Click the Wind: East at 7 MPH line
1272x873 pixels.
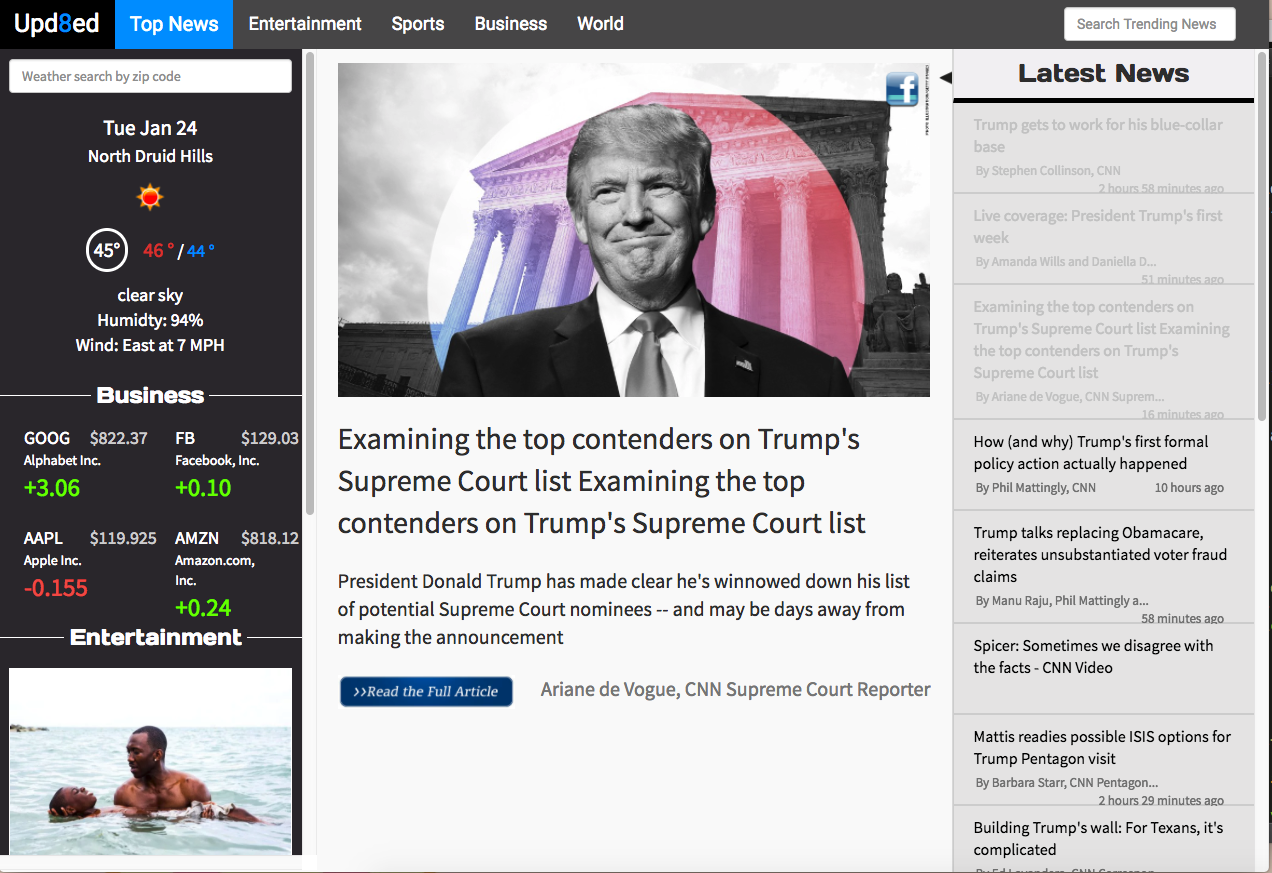pyautogui.click(x=150, y=345)
